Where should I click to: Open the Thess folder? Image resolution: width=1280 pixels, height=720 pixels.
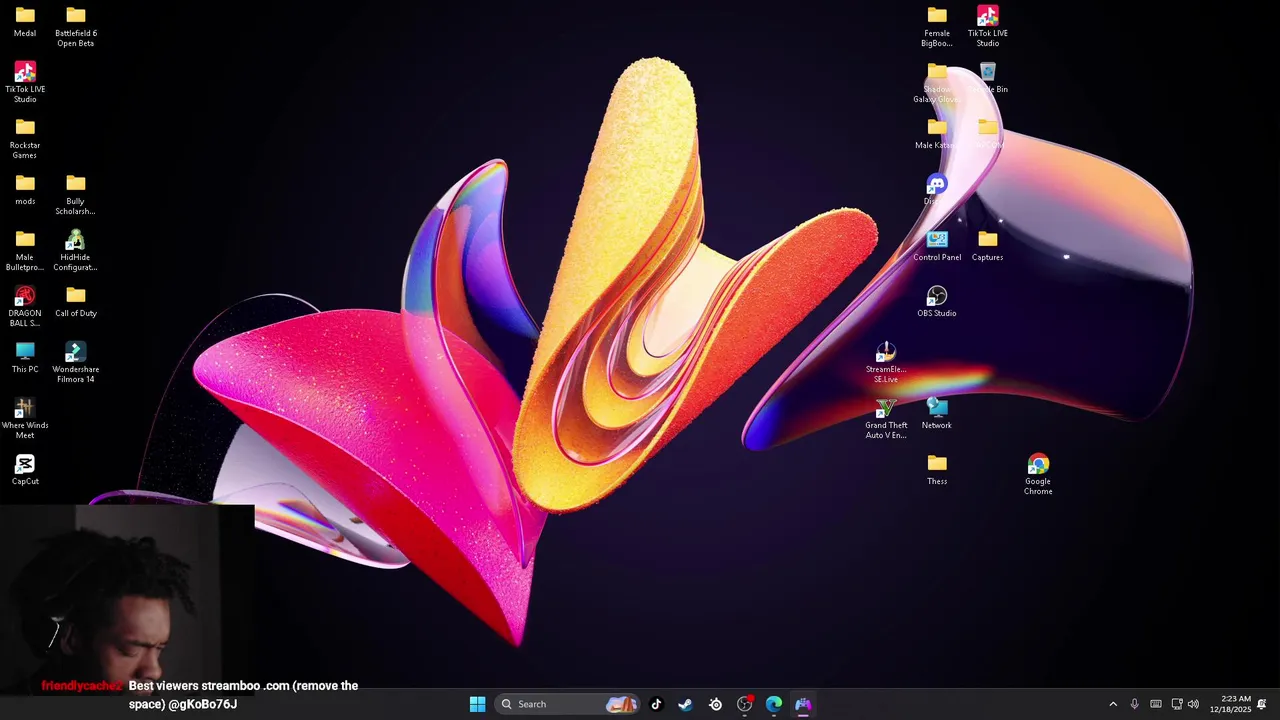[937, 469]
